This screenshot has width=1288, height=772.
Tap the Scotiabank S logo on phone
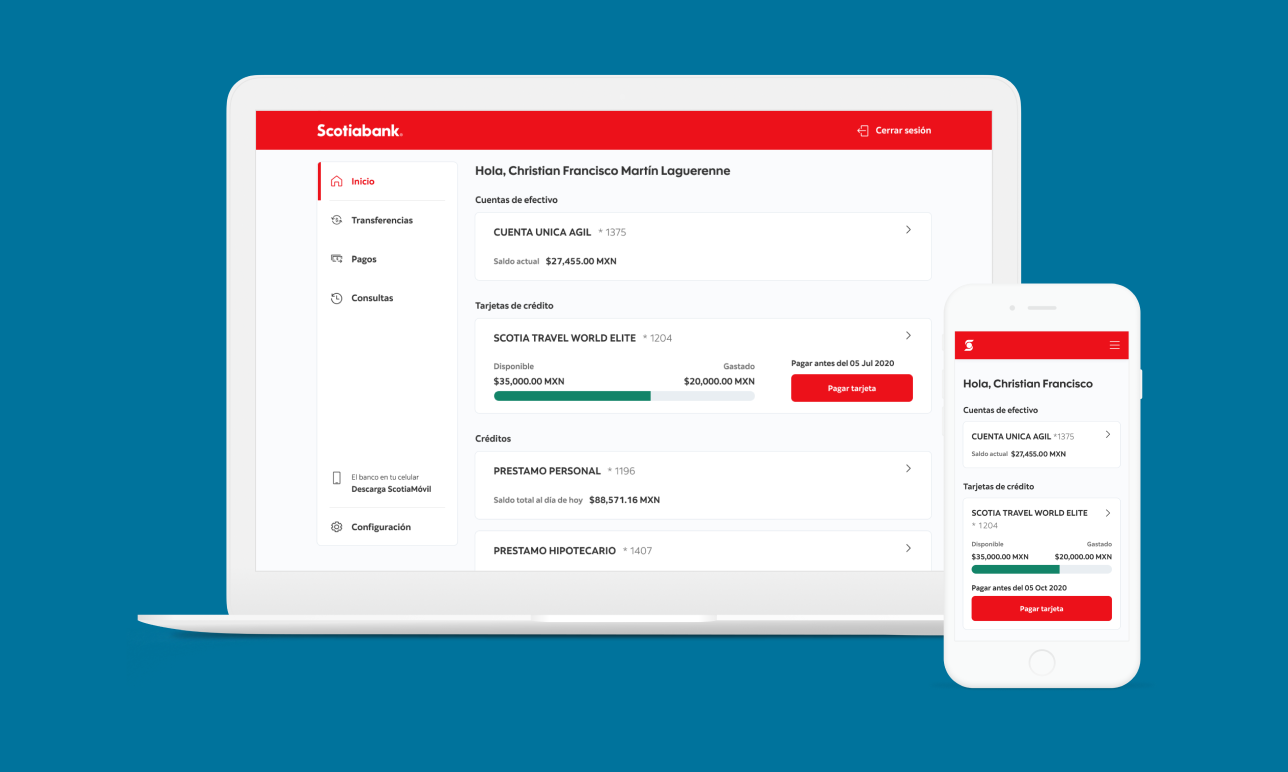click(969, 345)
